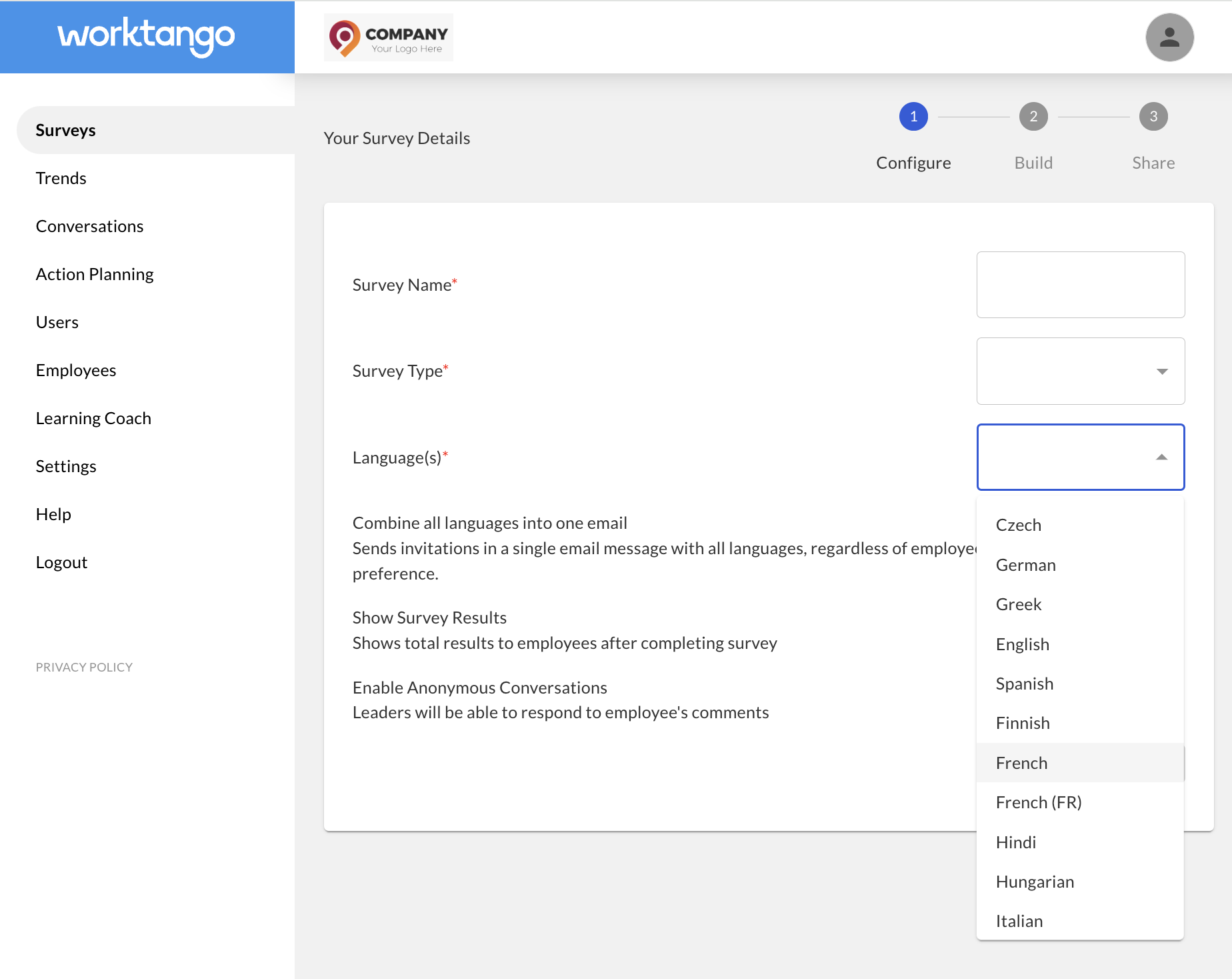Open Trends in the sidebar
The height and width of the screenshot is (979, 1232).
coord(61,178)
